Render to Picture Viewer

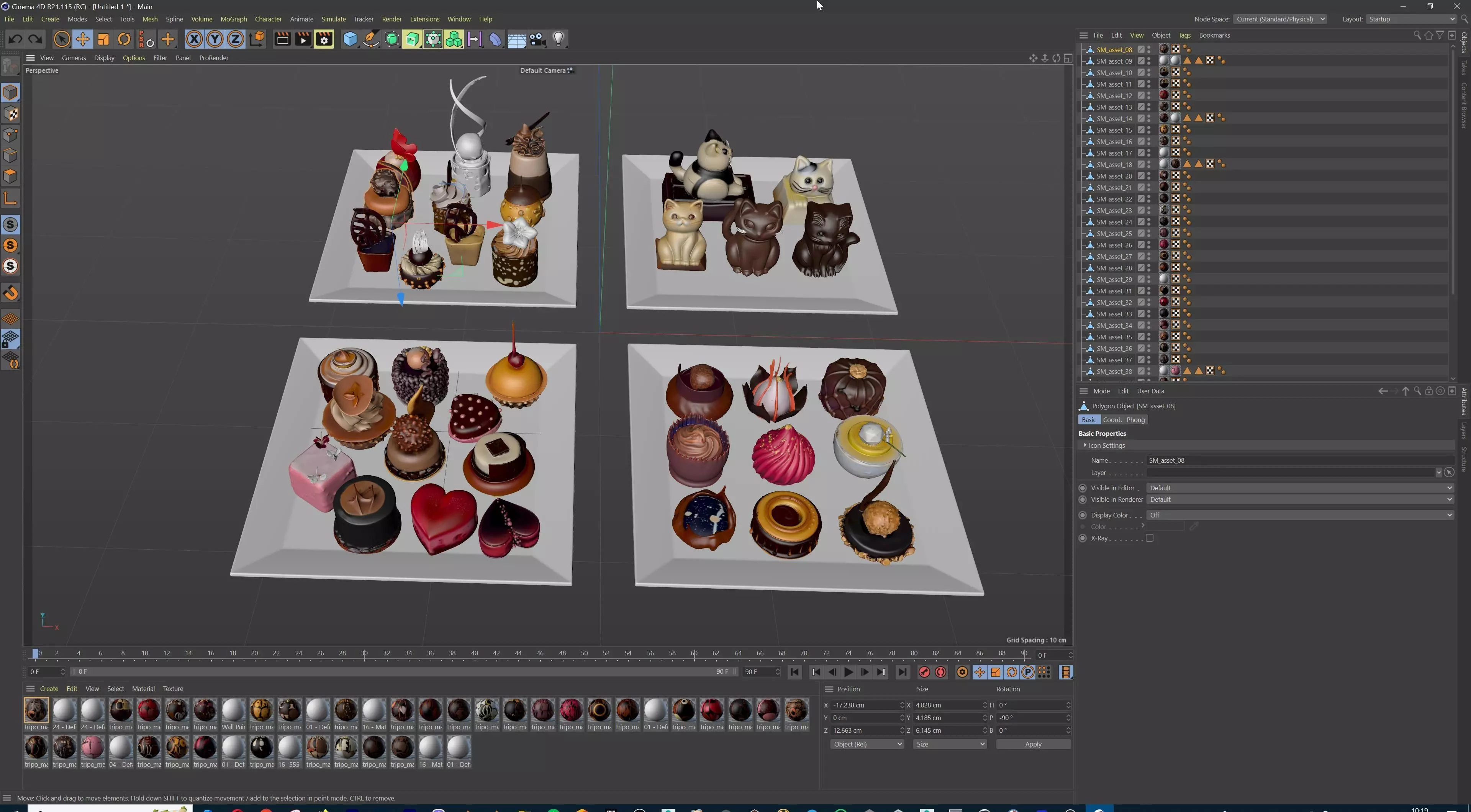pos(303,39)
